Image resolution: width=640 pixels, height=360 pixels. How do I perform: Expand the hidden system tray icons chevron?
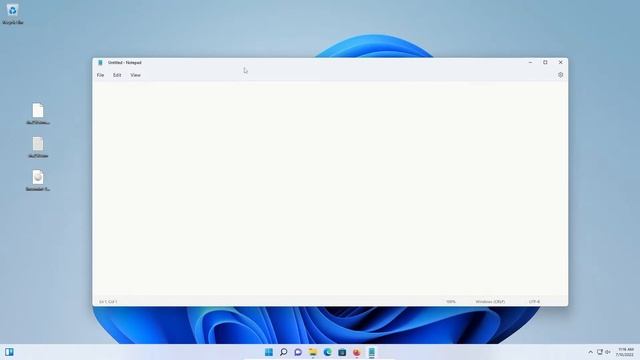pyautogui.click(x=590, y=352)
